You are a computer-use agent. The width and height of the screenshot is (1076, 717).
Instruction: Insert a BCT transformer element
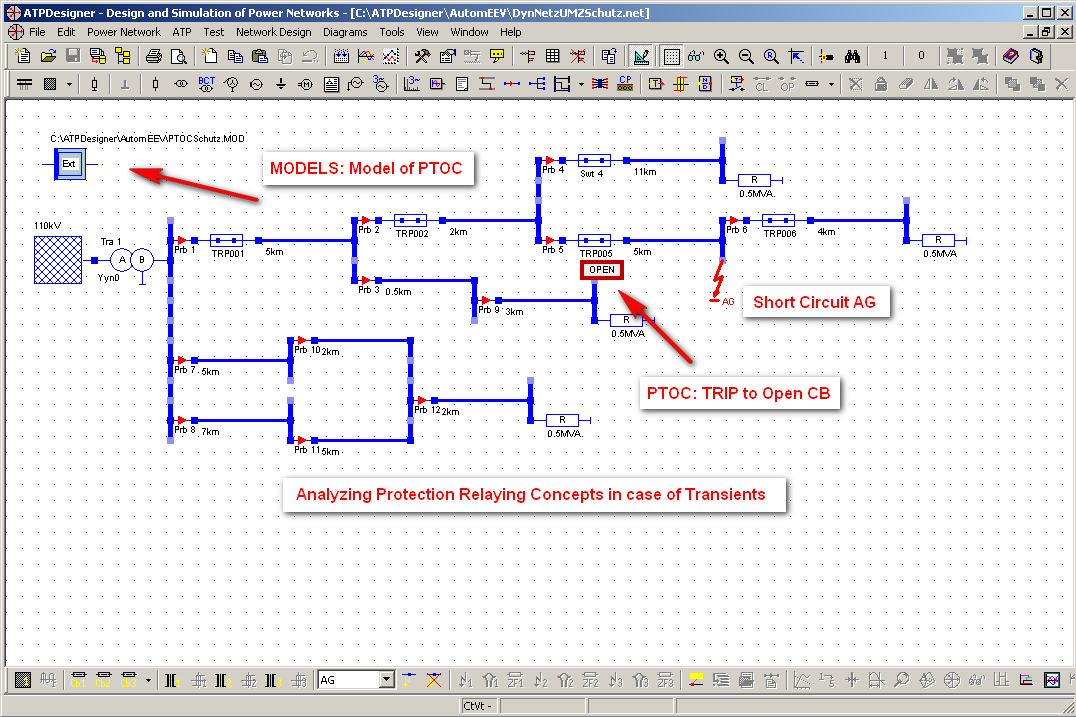click(207, 84)
